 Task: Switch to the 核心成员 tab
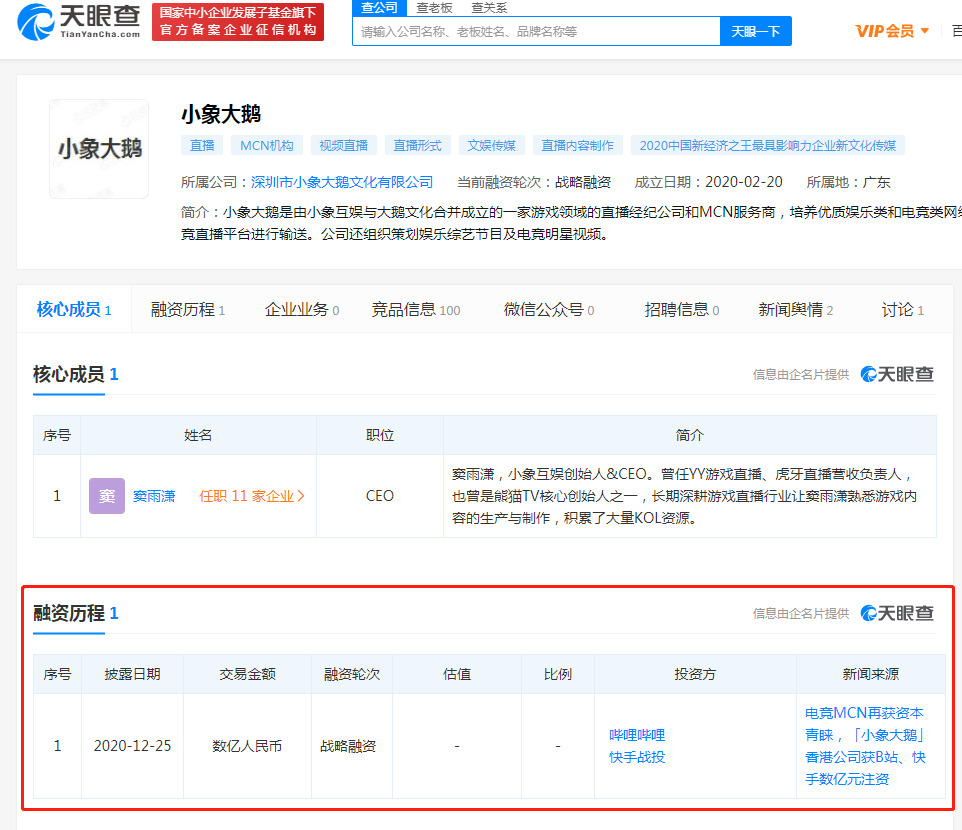[x=74, y=310]
